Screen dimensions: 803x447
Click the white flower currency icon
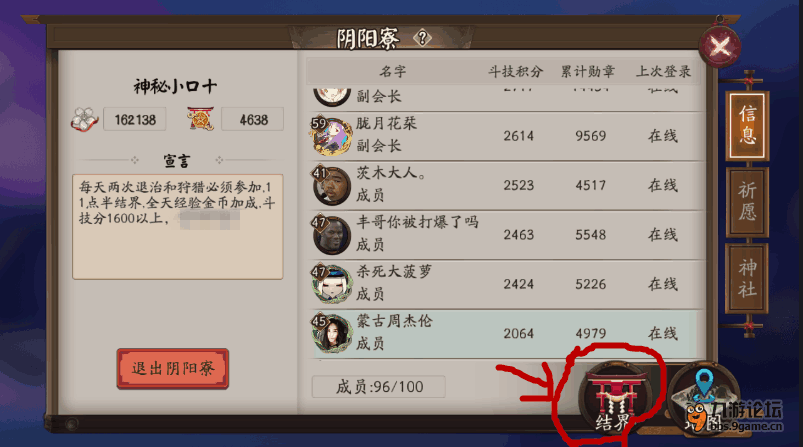(x=84, y=119)
